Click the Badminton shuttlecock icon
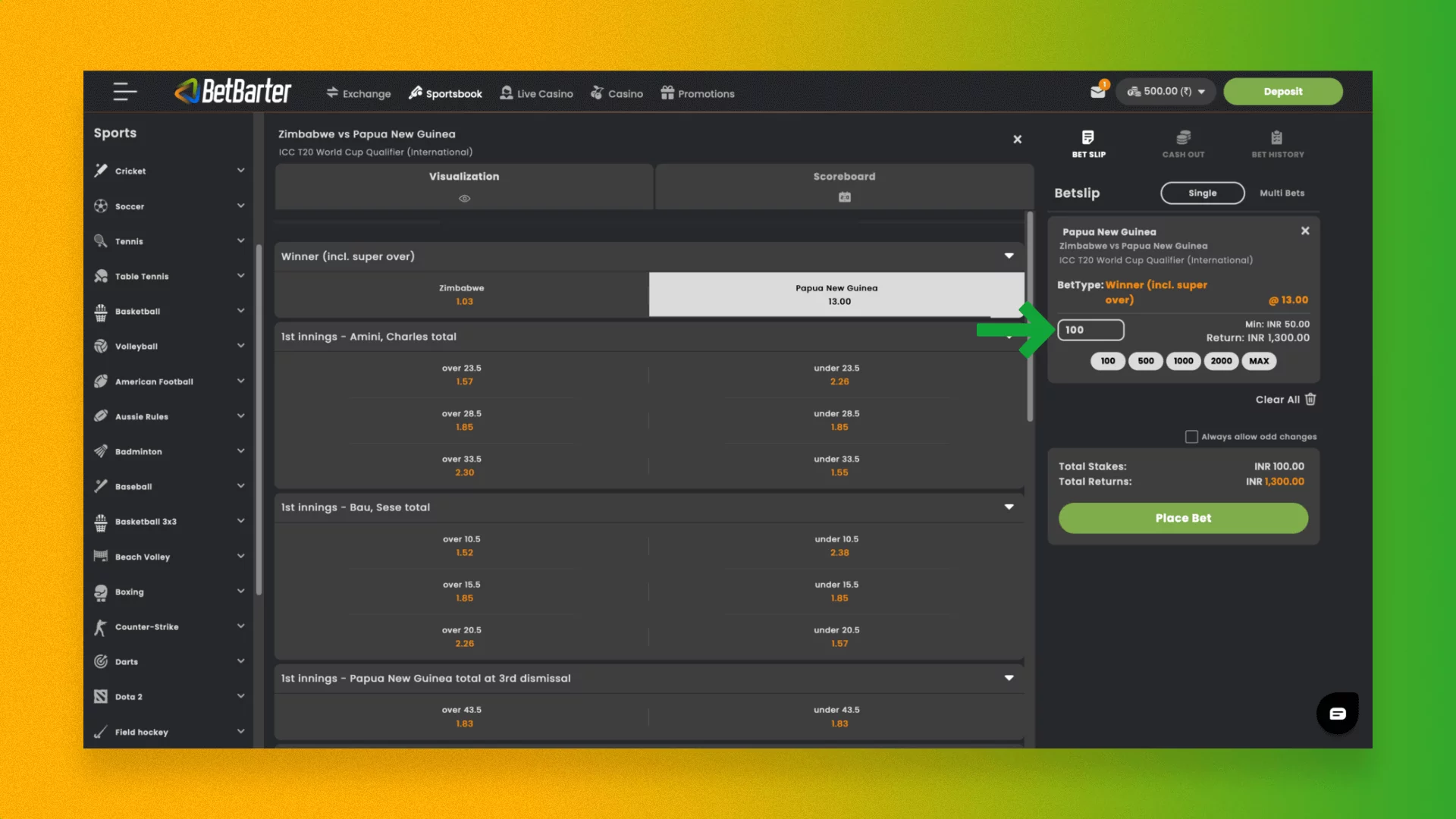1456x819 pixels. tap(100, 451)
